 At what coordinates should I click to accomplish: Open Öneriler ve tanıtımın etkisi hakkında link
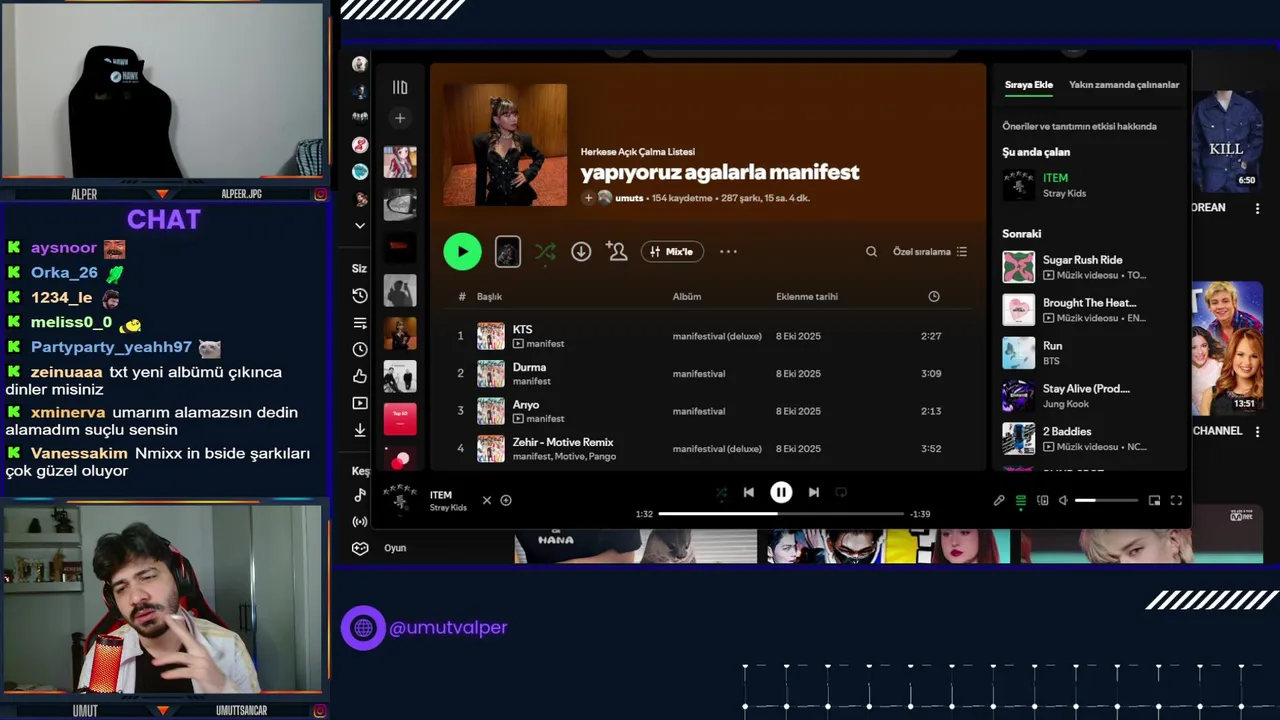(1080, 127)
